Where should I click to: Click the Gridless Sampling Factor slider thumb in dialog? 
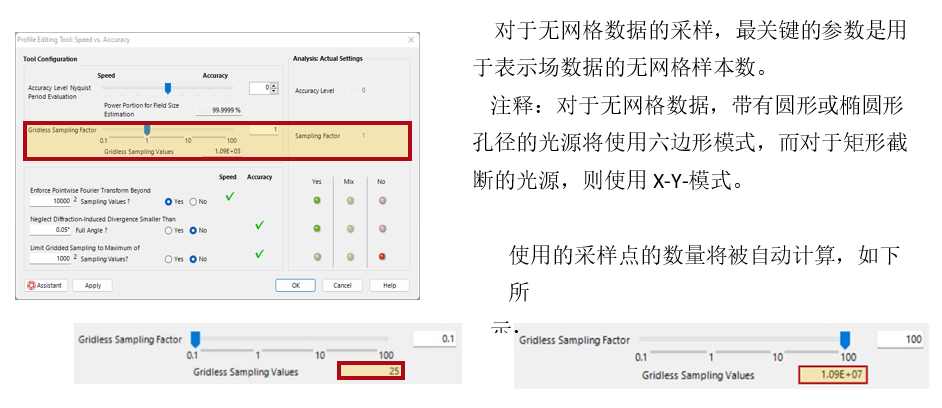[x=147, y=130]
